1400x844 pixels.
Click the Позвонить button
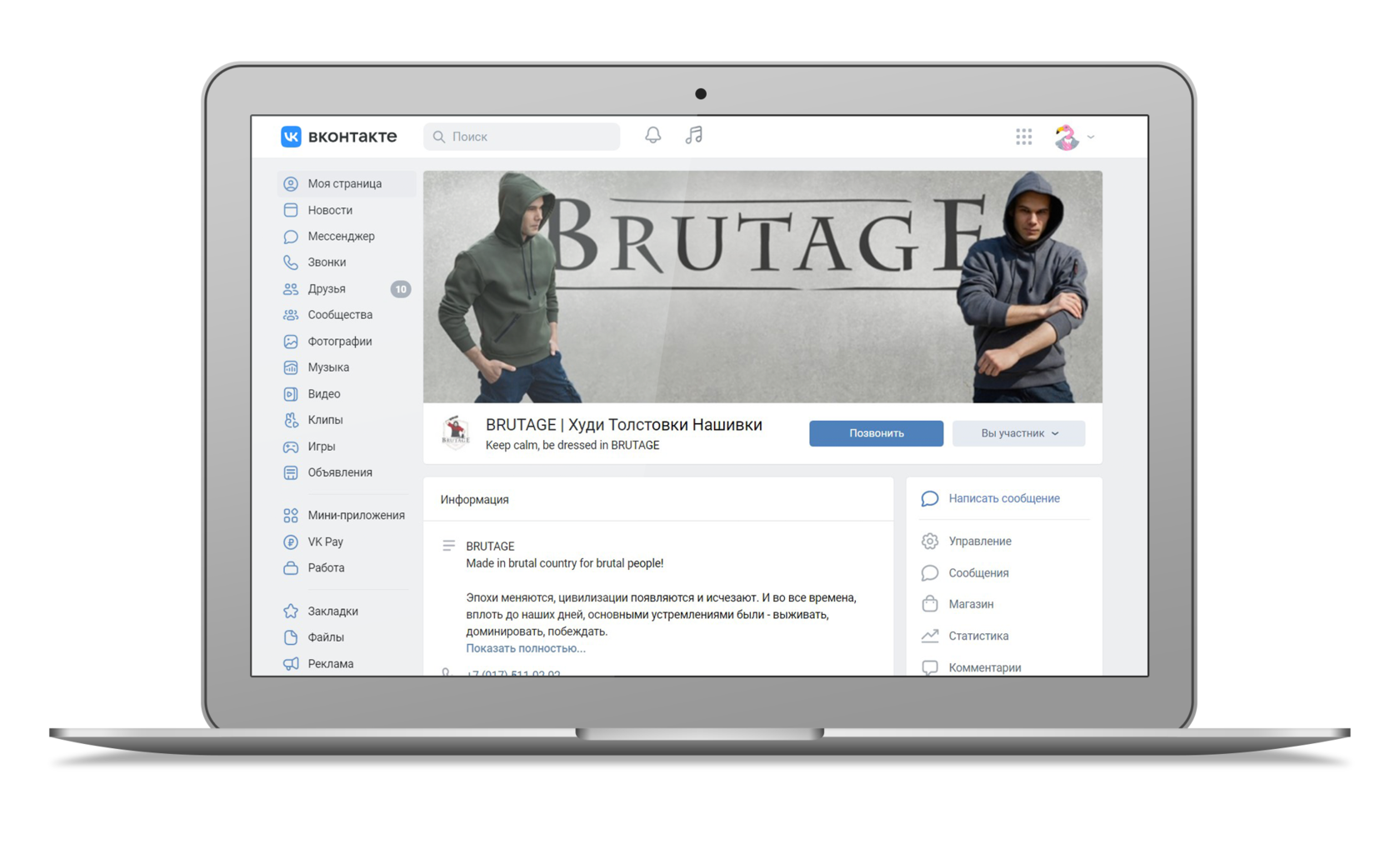pos(876,433)
